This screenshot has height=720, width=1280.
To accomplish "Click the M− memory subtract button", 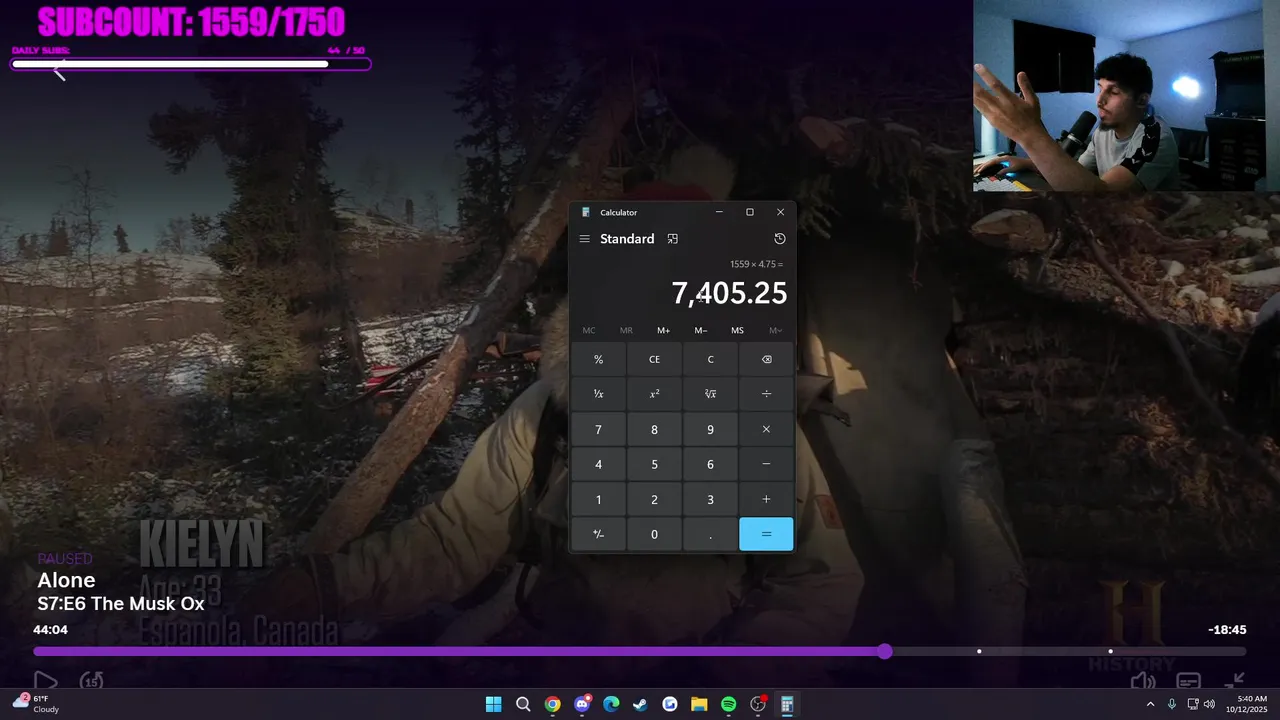I will [700, 330].
